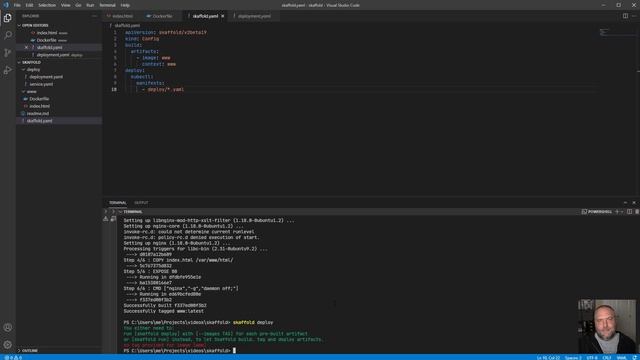
Task: Open readme.md in the file tree
Action: (x=38, y=113)
